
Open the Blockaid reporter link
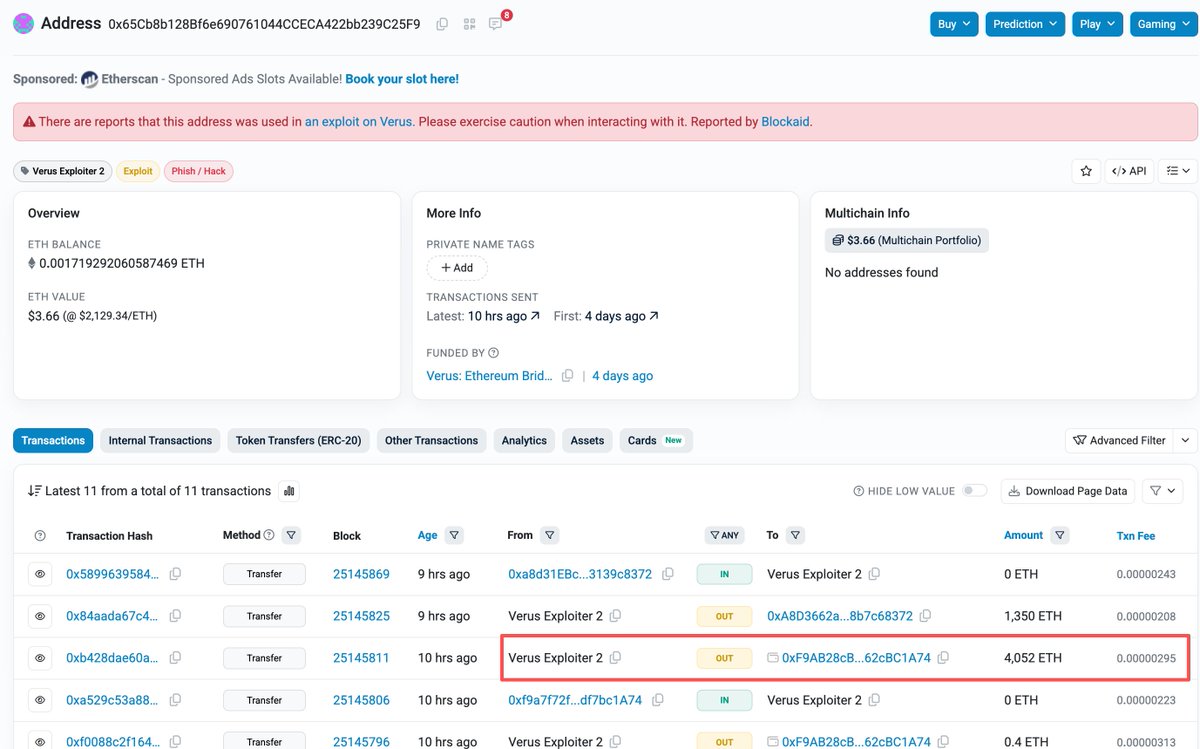tap(785, 122)
